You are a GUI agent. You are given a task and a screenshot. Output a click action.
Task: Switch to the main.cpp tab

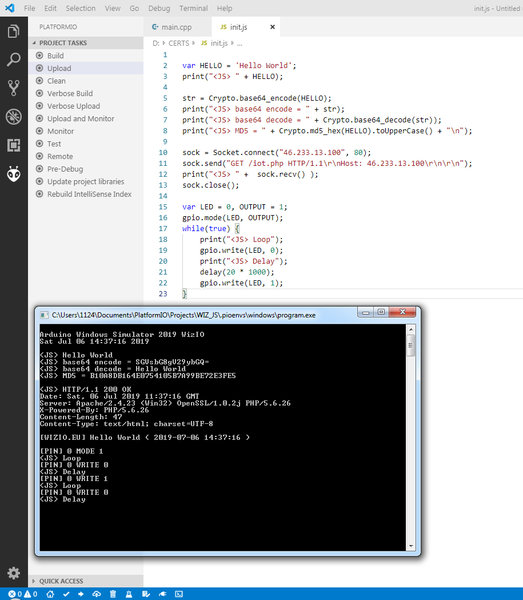(177, 27)
